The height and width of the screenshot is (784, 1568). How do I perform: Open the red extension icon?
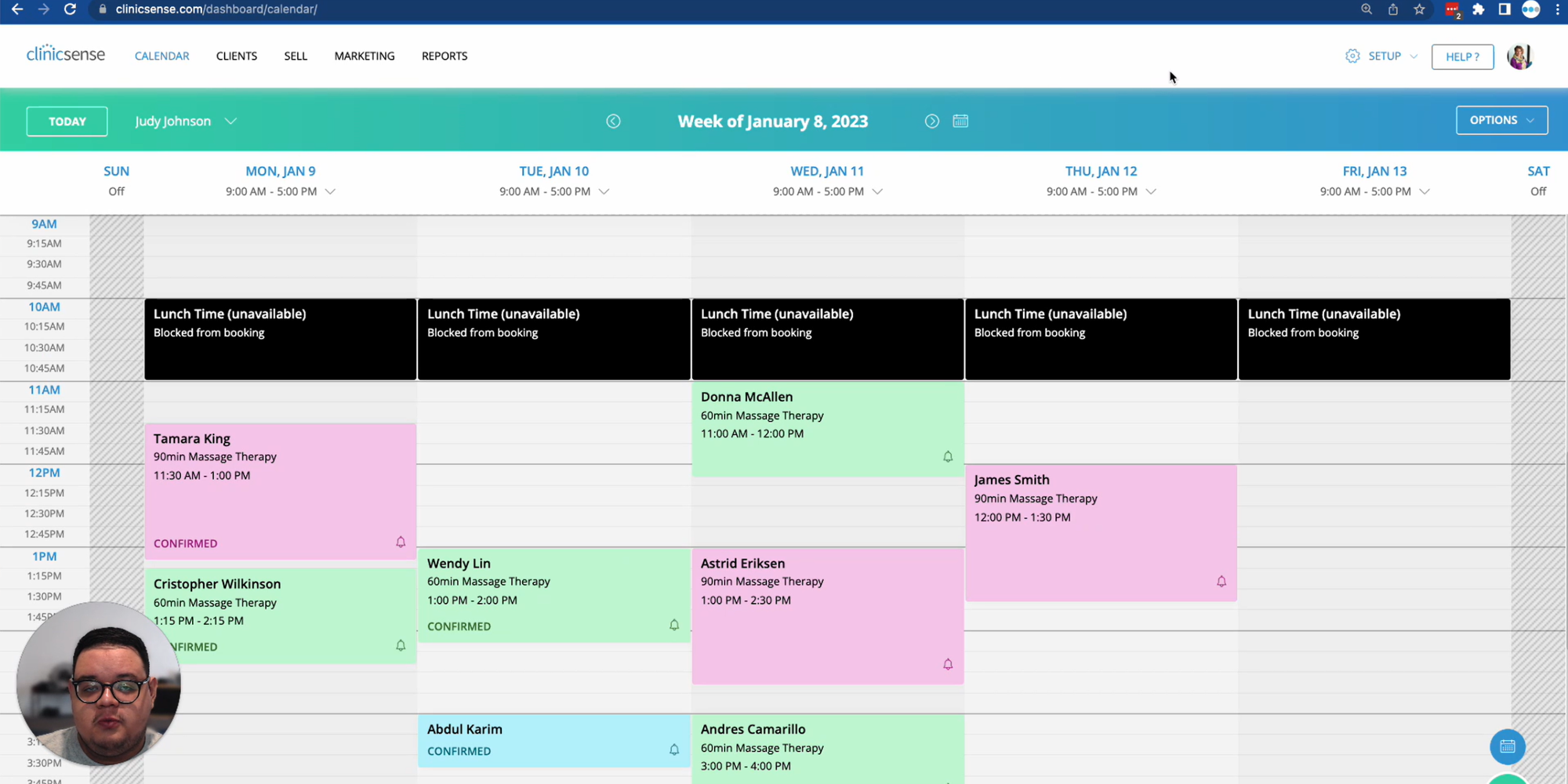[1452, 10]
